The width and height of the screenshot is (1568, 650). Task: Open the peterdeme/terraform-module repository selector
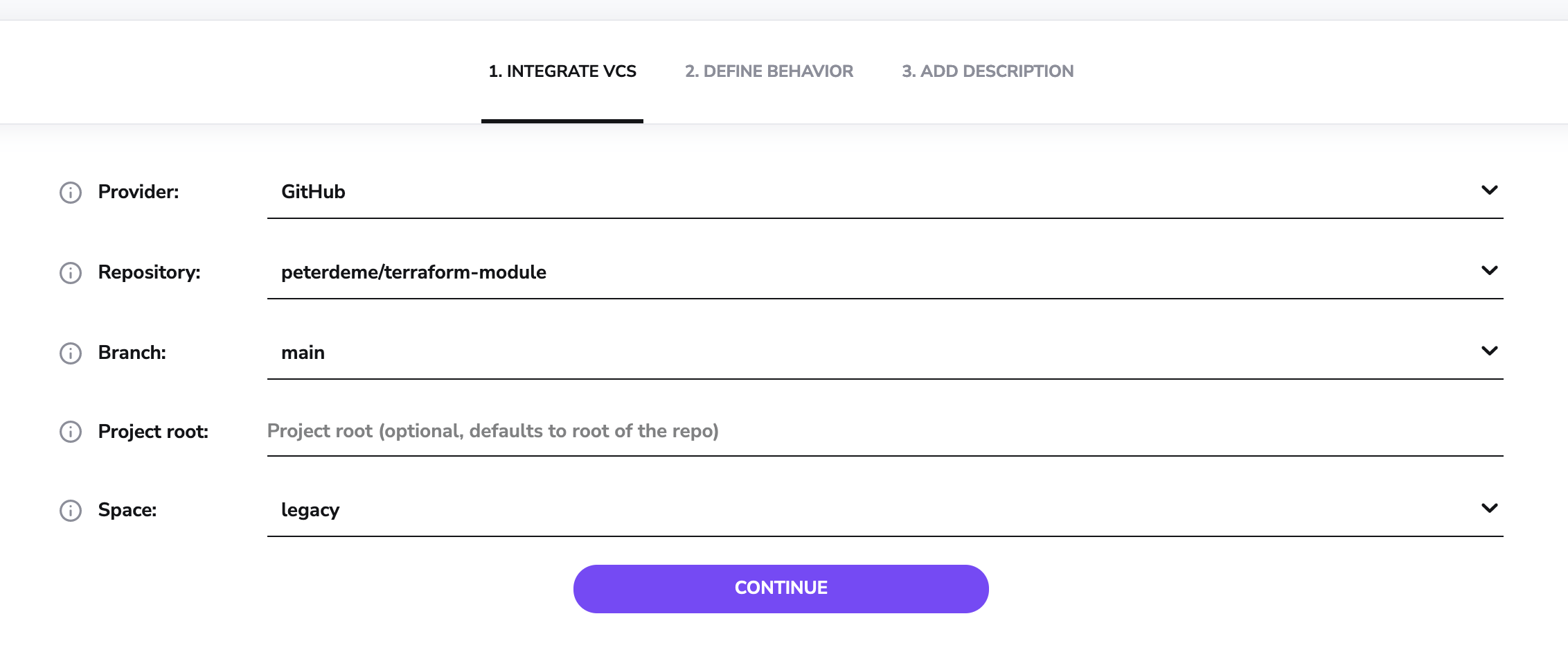(x=413, y=272)
